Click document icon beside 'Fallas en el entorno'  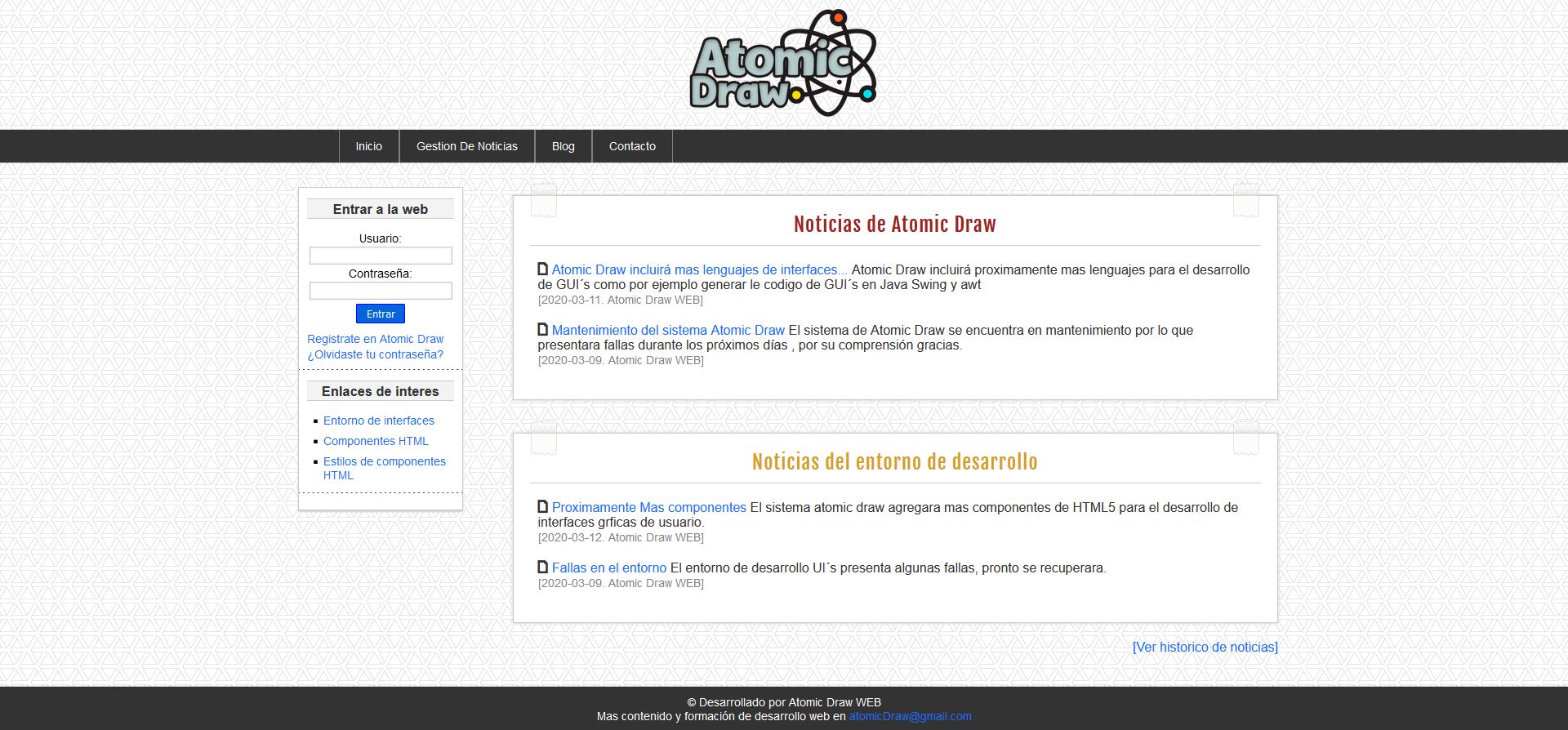[x=543, y=567]
